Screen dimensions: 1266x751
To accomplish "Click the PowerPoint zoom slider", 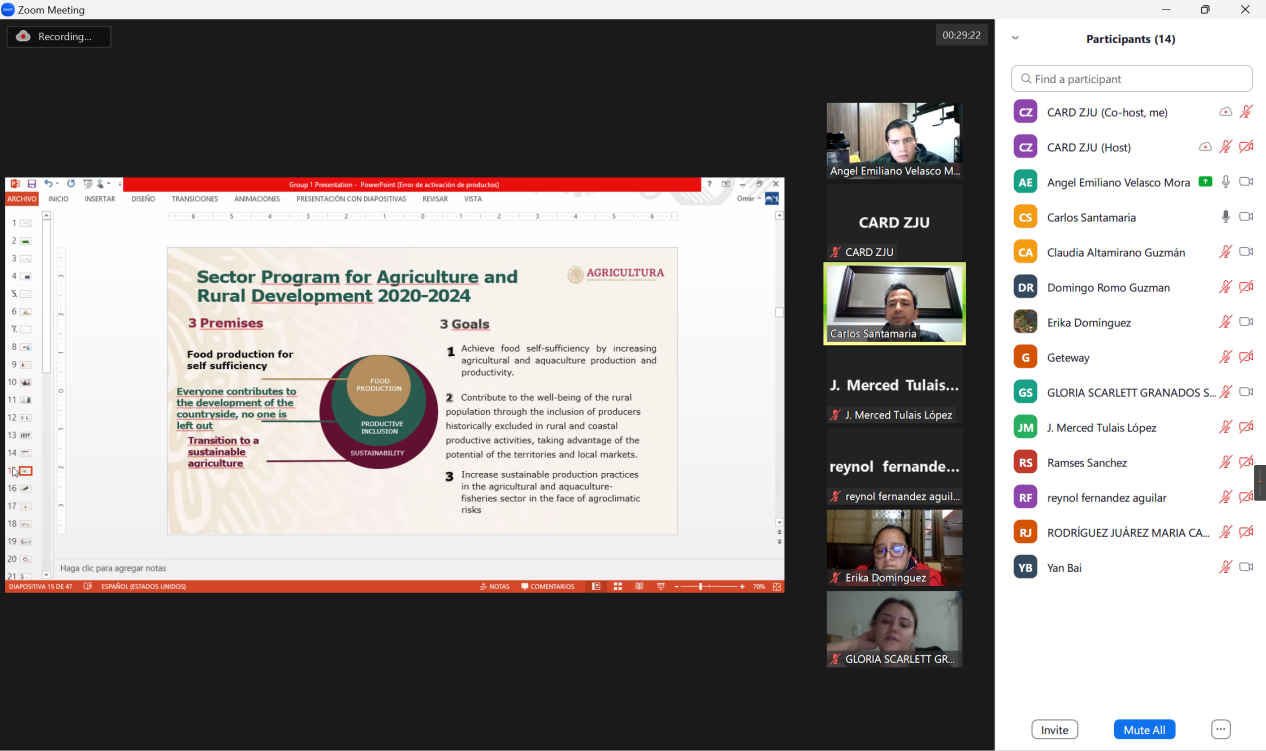I will coord(700,587).
